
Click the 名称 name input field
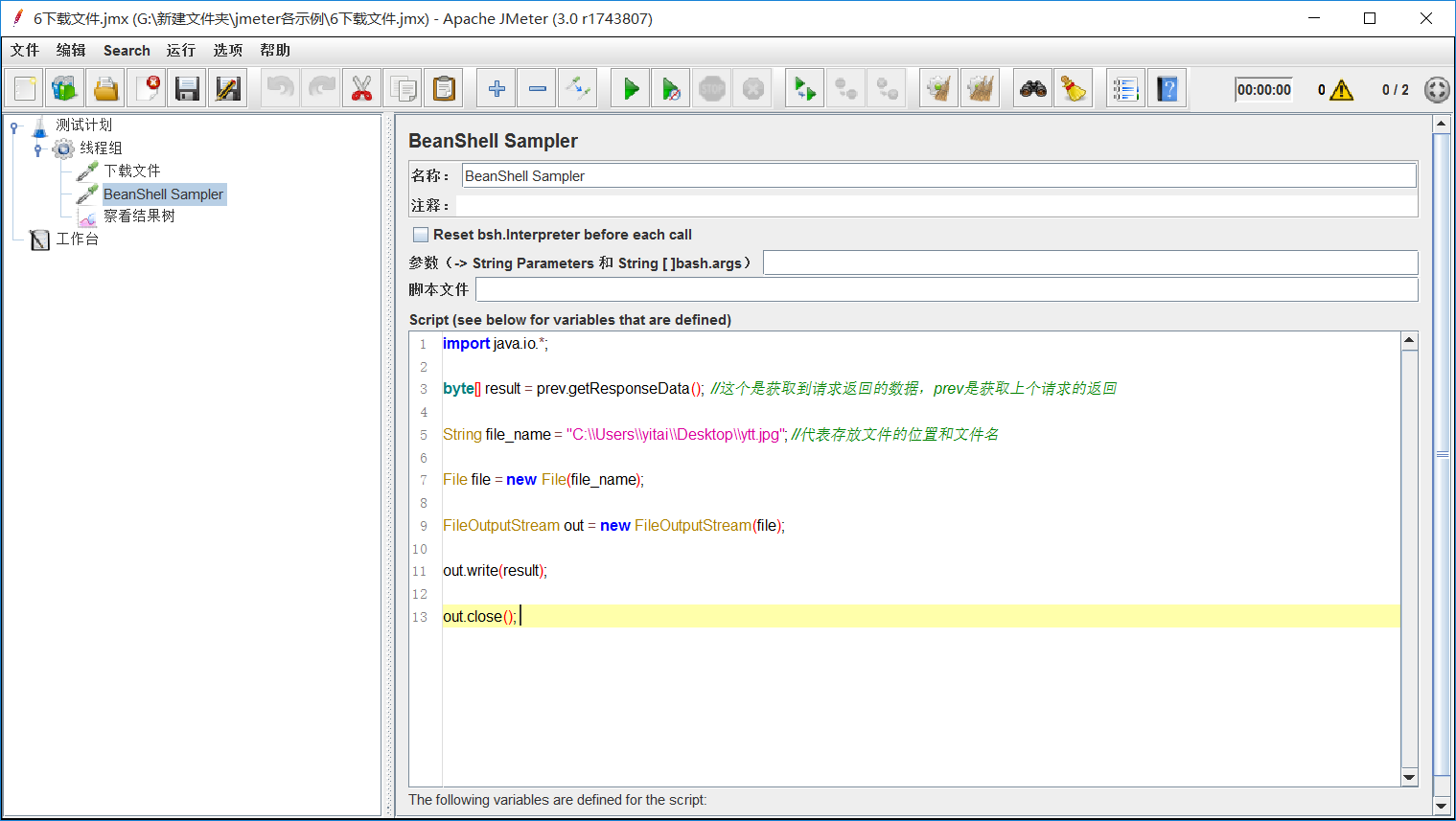coord(938,175)
